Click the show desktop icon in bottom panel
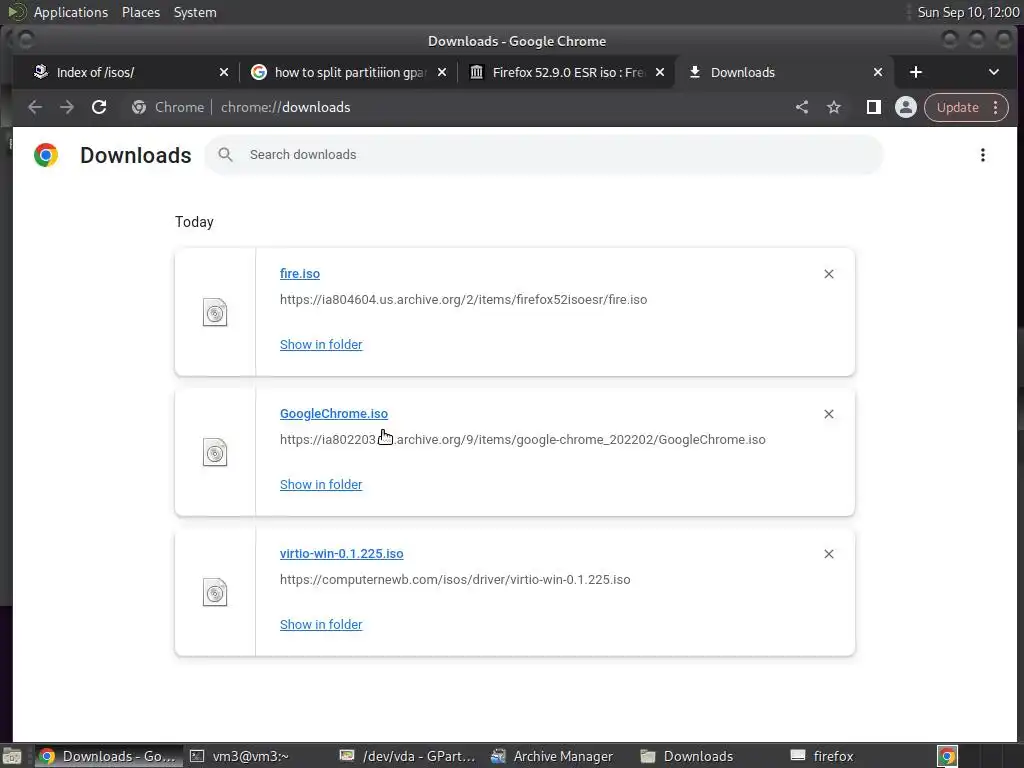Viewport: 1024px width, 768px height. tap(12, 756)
